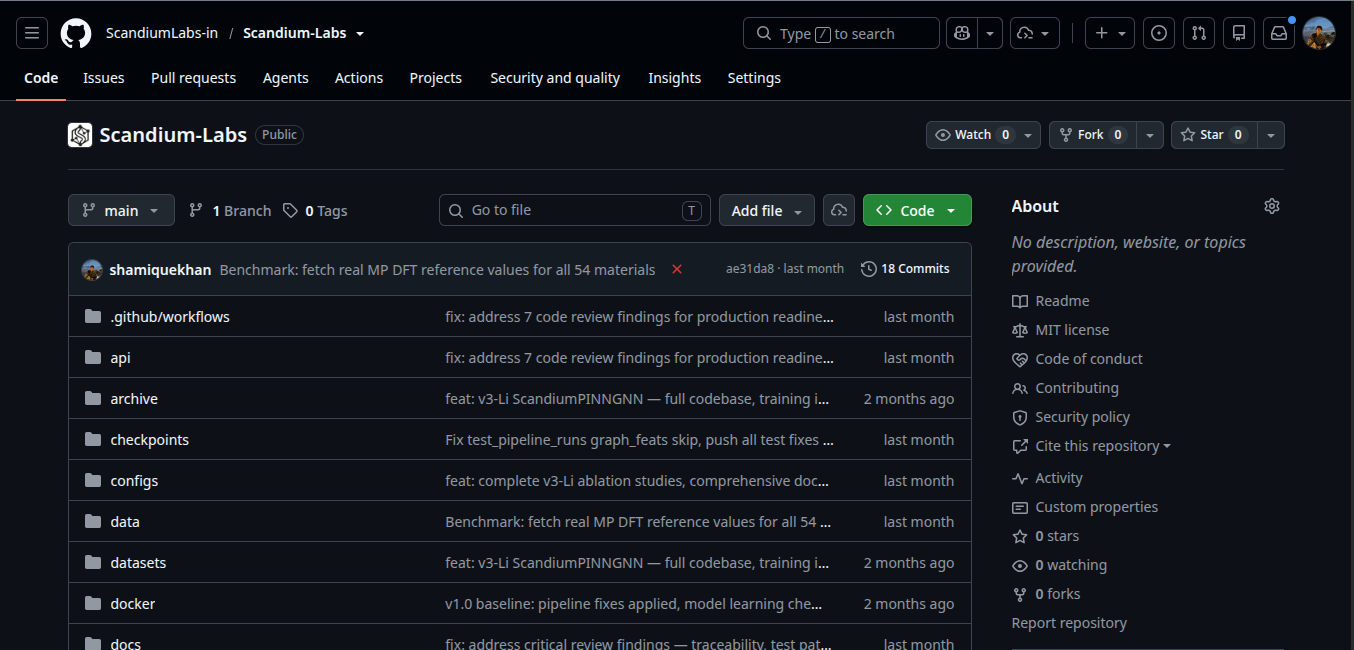Screen dimensions: 1354x650
Task: Expand the Fork dropdown arrow
Action: click(1149, 135)
